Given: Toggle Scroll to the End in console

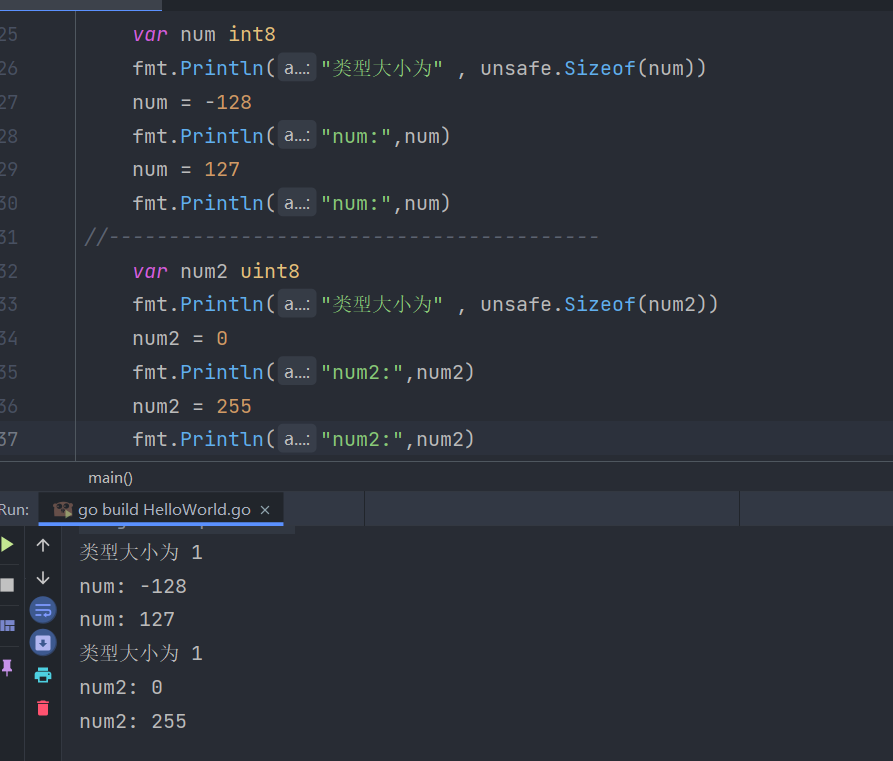Looking at the screenshot, I should (x=41, y=642).
